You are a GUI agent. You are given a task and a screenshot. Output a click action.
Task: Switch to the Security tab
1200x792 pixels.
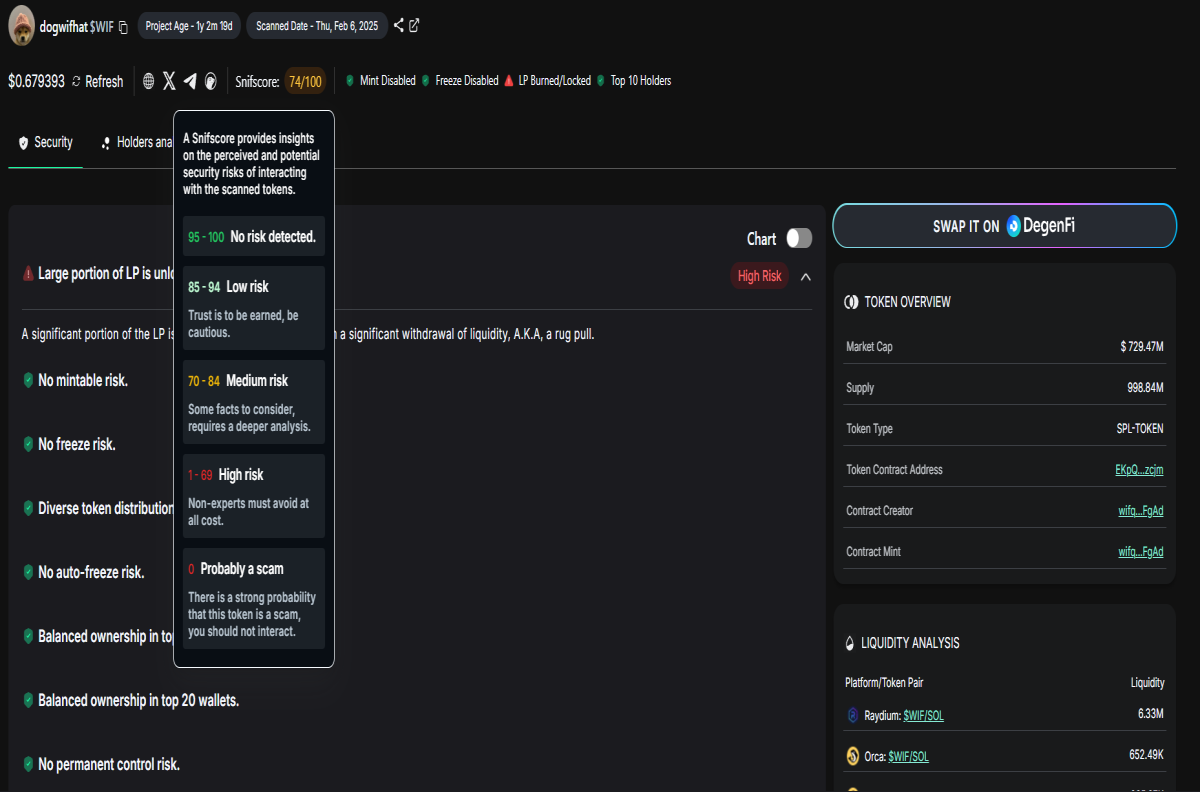point(45,143)
